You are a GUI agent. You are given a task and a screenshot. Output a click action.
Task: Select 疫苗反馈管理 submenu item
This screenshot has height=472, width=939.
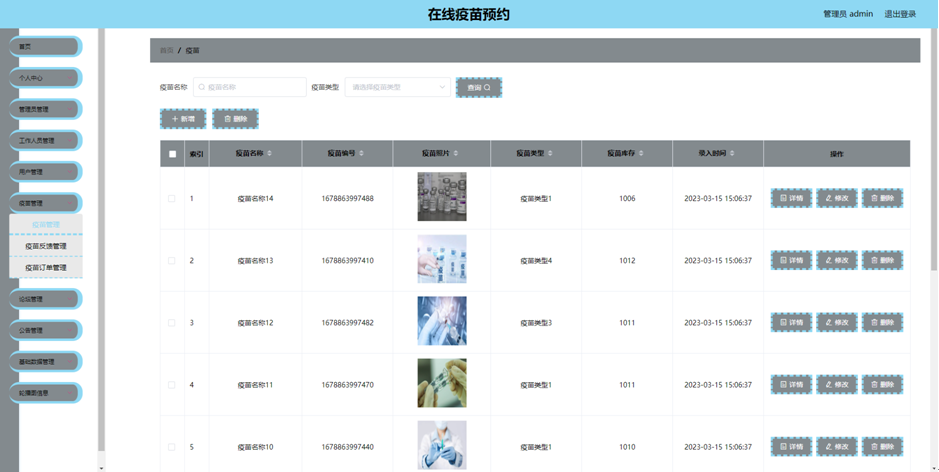coord(46,246)
